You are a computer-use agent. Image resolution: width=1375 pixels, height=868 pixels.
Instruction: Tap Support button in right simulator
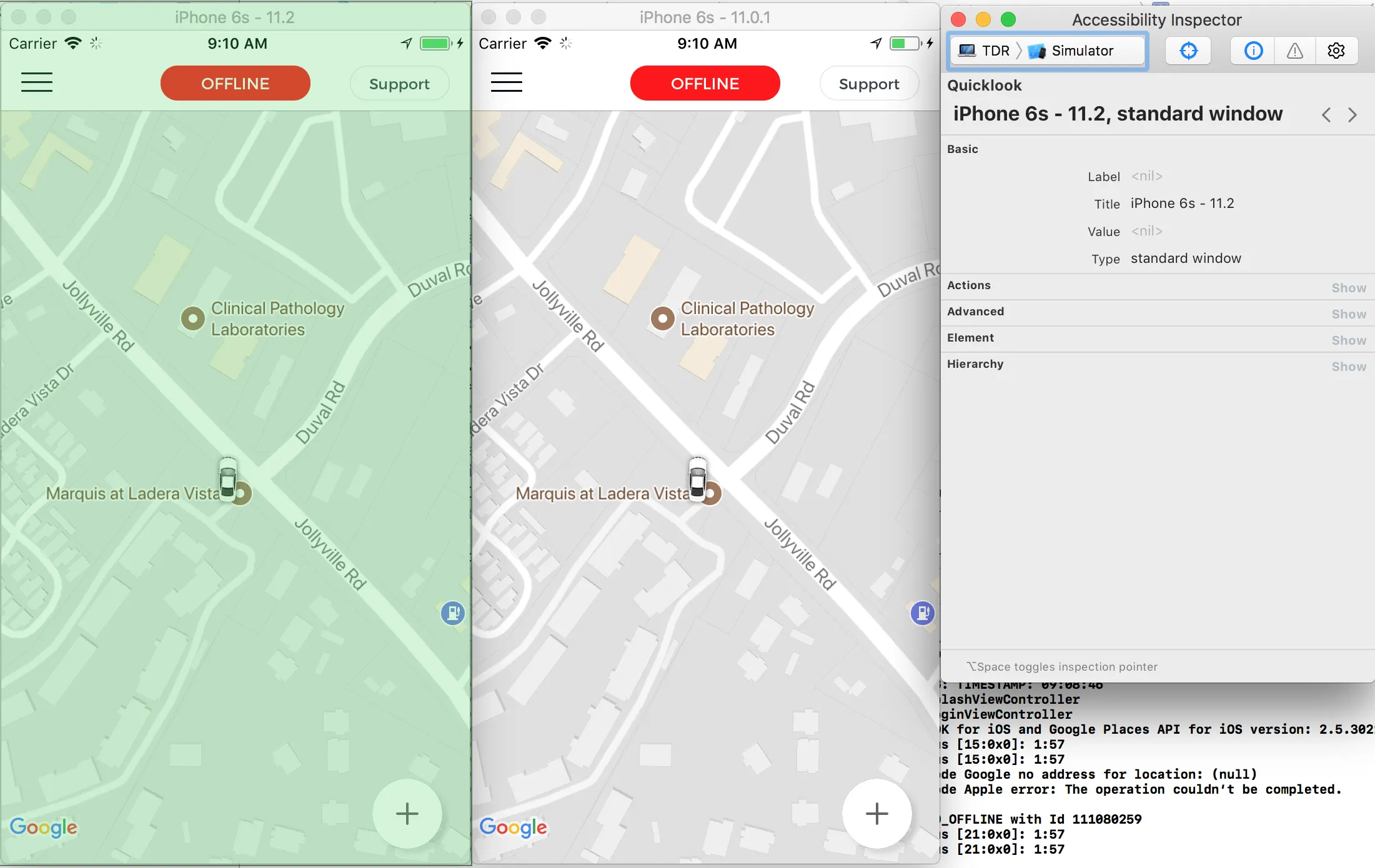tap(868, 84)
